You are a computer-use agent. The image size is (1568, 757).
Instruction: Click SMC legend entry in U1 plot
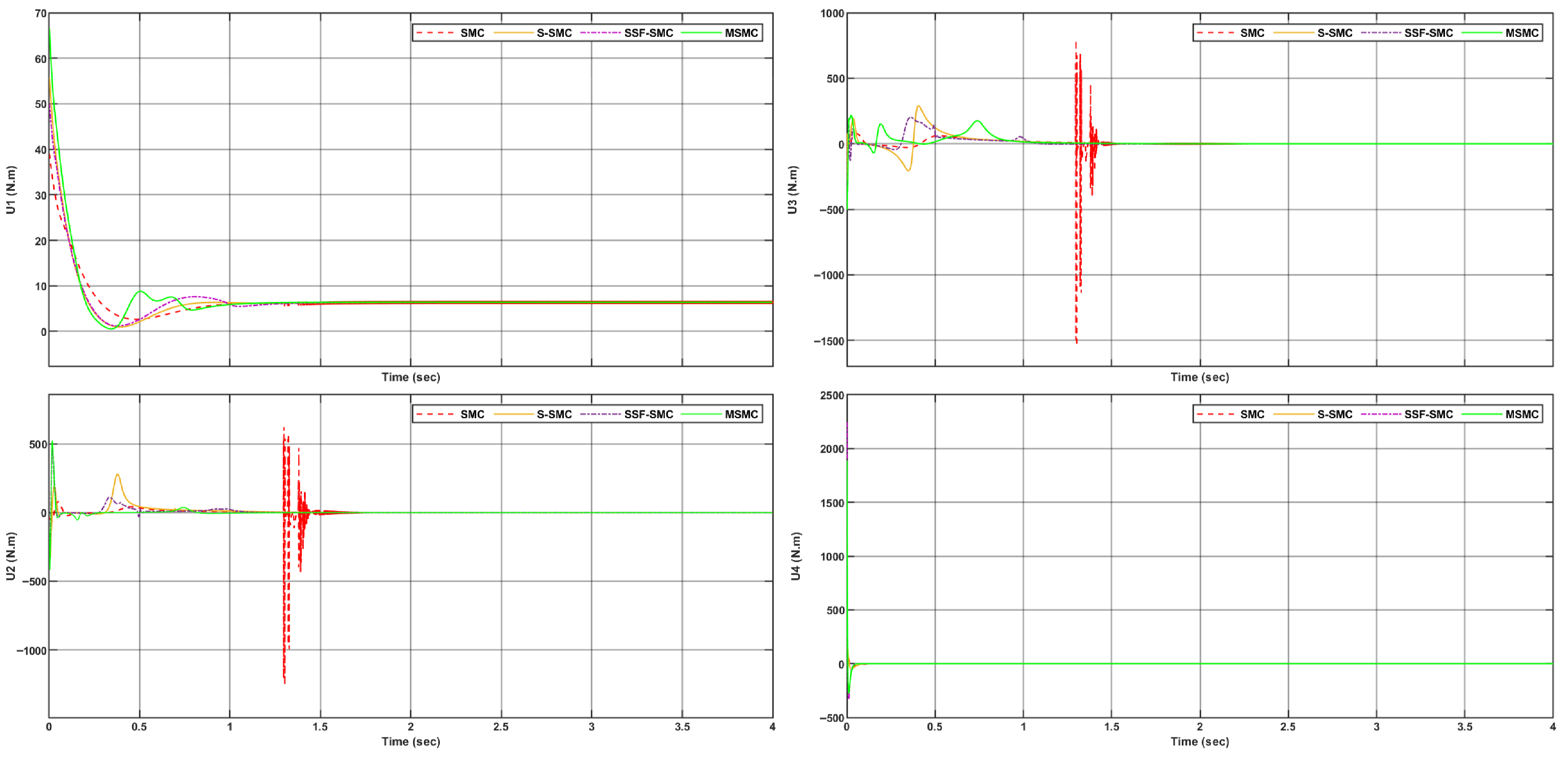pos(472,33)
